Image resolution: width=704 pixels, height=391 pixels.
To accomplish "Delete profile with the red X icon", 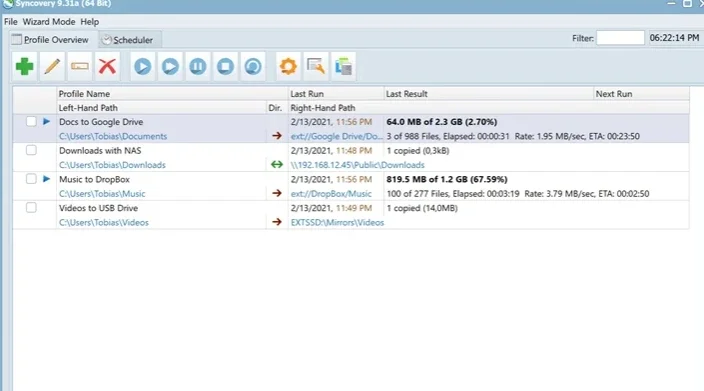I will pyautogui.click(x=107, y=66).
